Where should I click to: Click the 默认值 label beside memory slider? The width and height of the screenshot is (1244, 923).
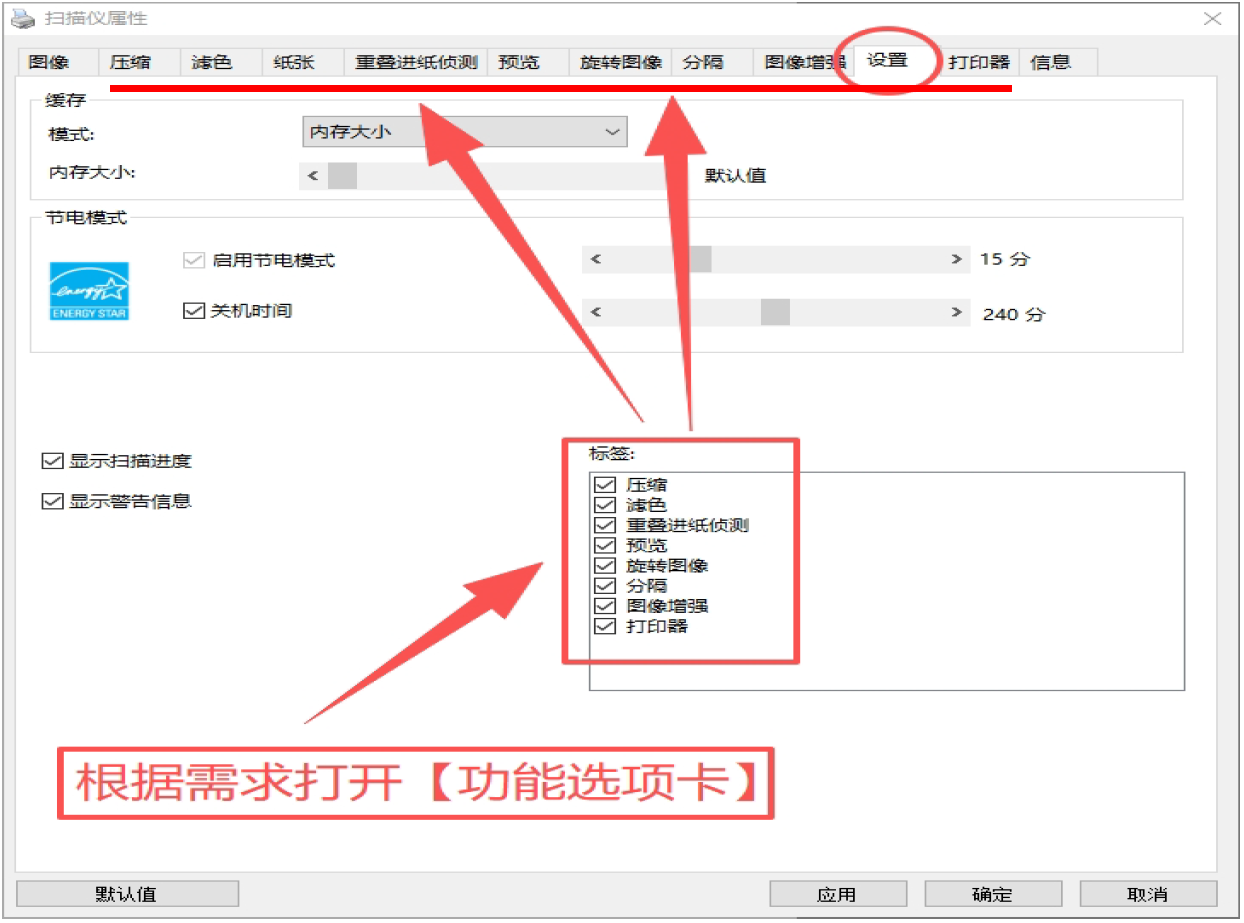736,176
